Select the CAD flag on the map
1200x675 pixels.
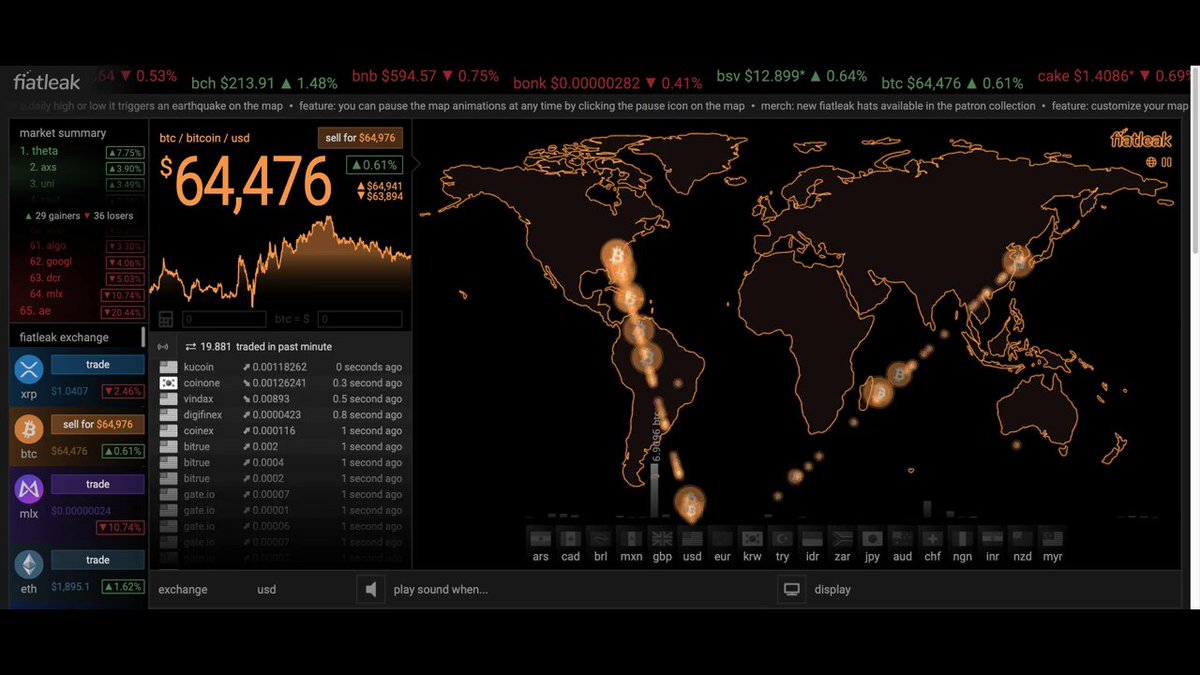(570, 538)
